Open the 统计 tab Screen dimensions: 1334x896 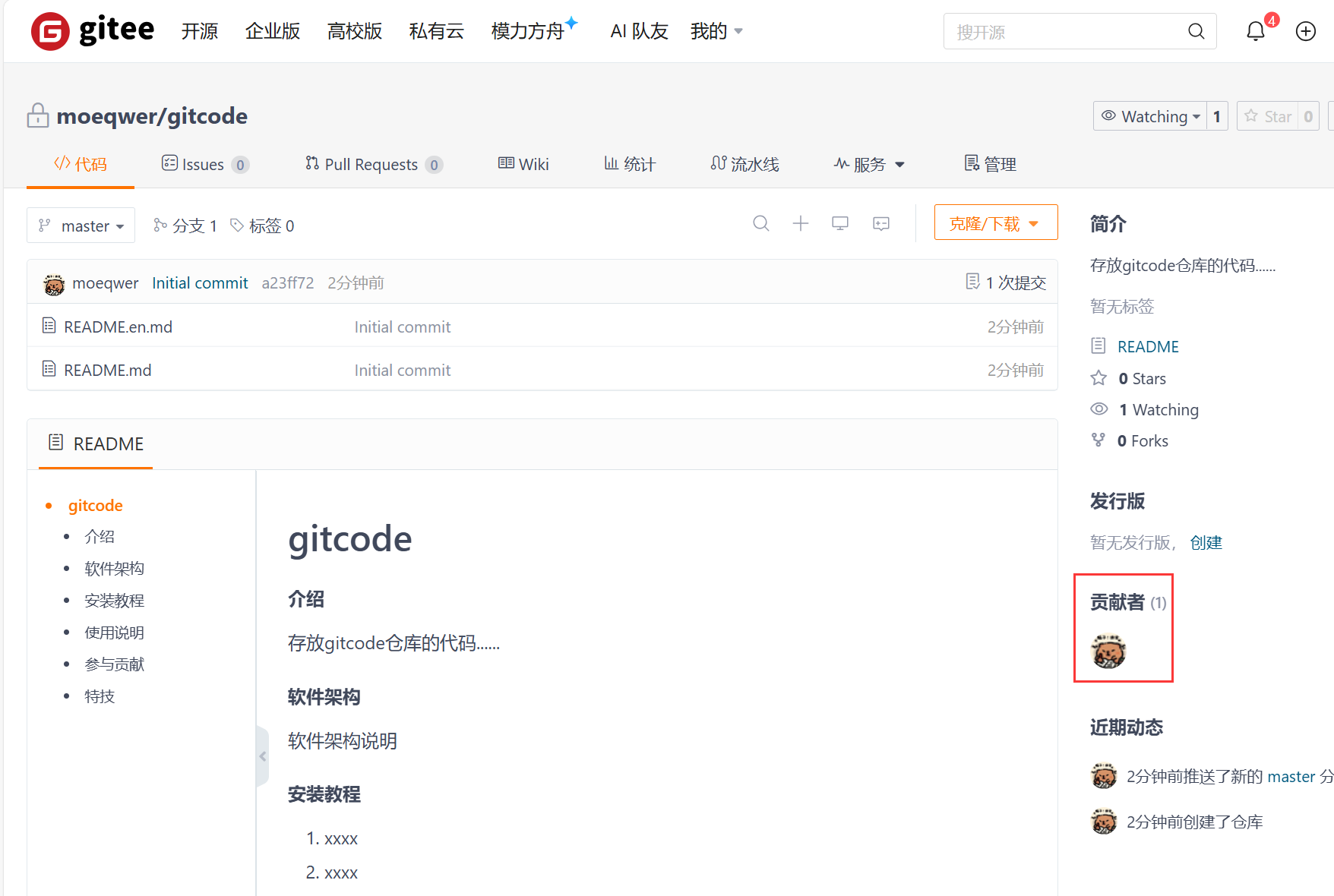point(630,164)
